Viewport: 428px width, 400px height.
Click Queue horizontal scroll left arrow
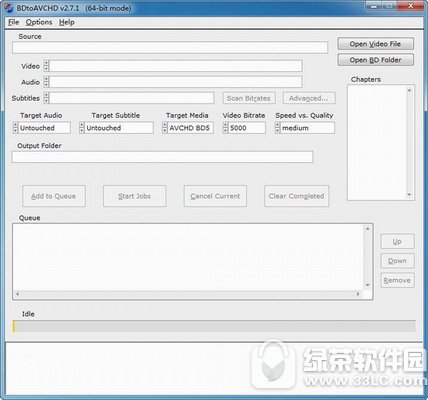[17, 294]
